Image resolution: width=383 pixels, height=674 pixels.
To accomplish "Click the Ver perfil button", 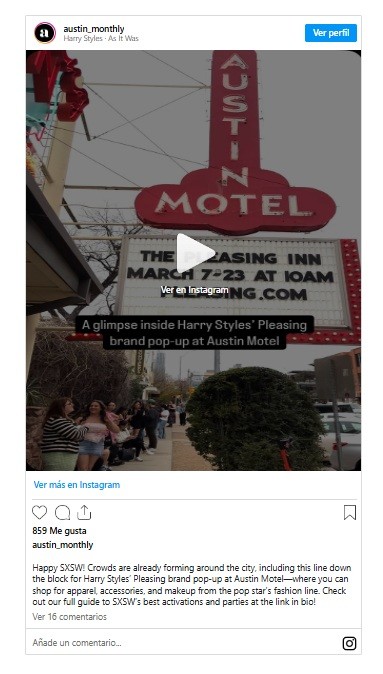I will (x=331, y=33).
